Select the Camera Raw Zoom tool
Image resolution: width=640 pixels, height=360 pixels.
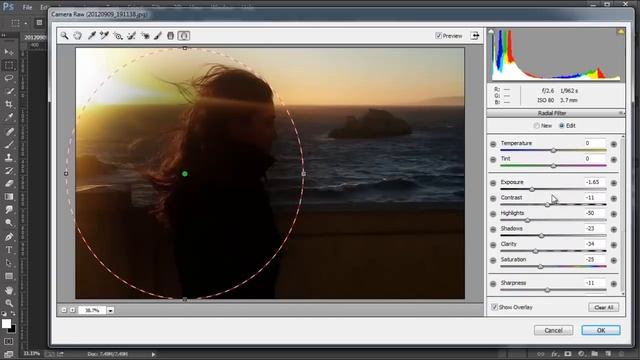click(64, 36)
